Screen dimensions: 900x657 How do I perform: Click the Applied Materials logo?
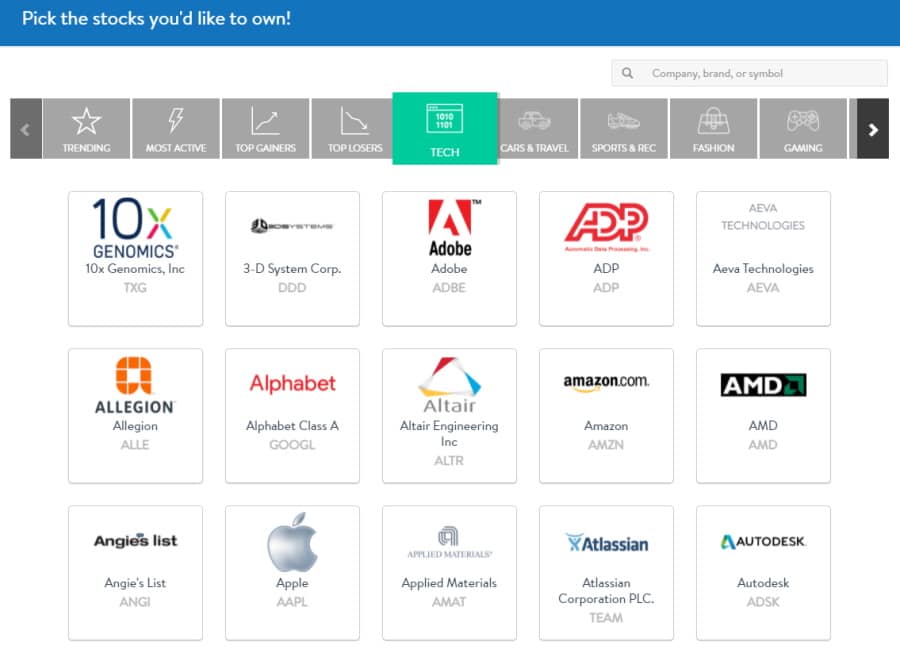[449, 542]
